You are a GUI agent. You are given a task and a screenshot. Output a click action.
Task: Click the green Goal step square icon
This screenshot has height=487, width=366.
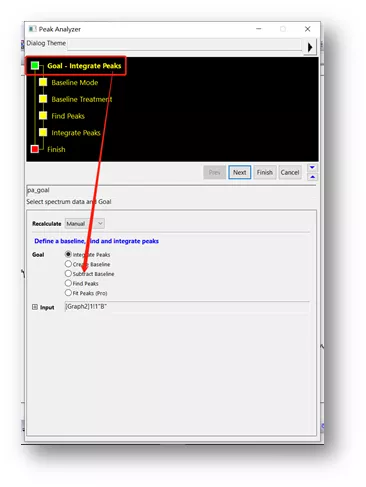[x=35, y=65]
